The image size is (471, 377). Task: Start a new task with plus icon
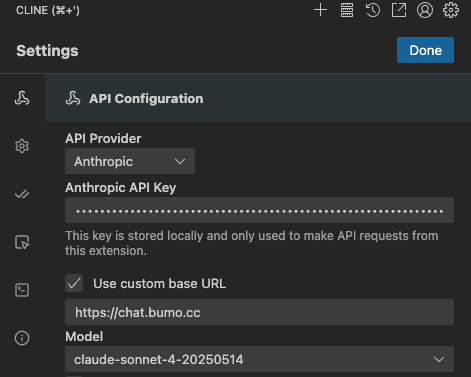320,10
